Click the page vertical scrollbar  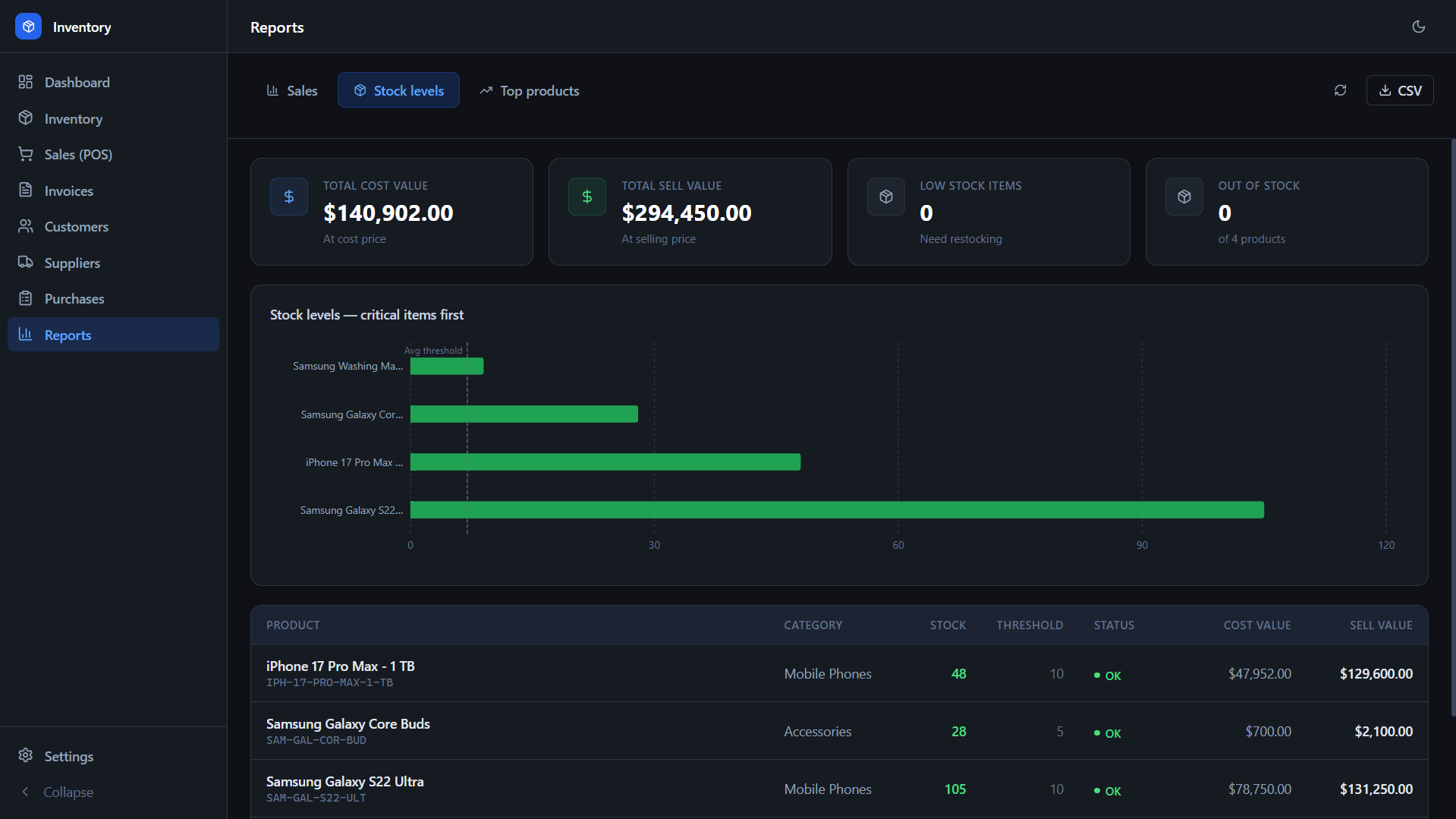pyautogui.click(x=1453, y=427)
